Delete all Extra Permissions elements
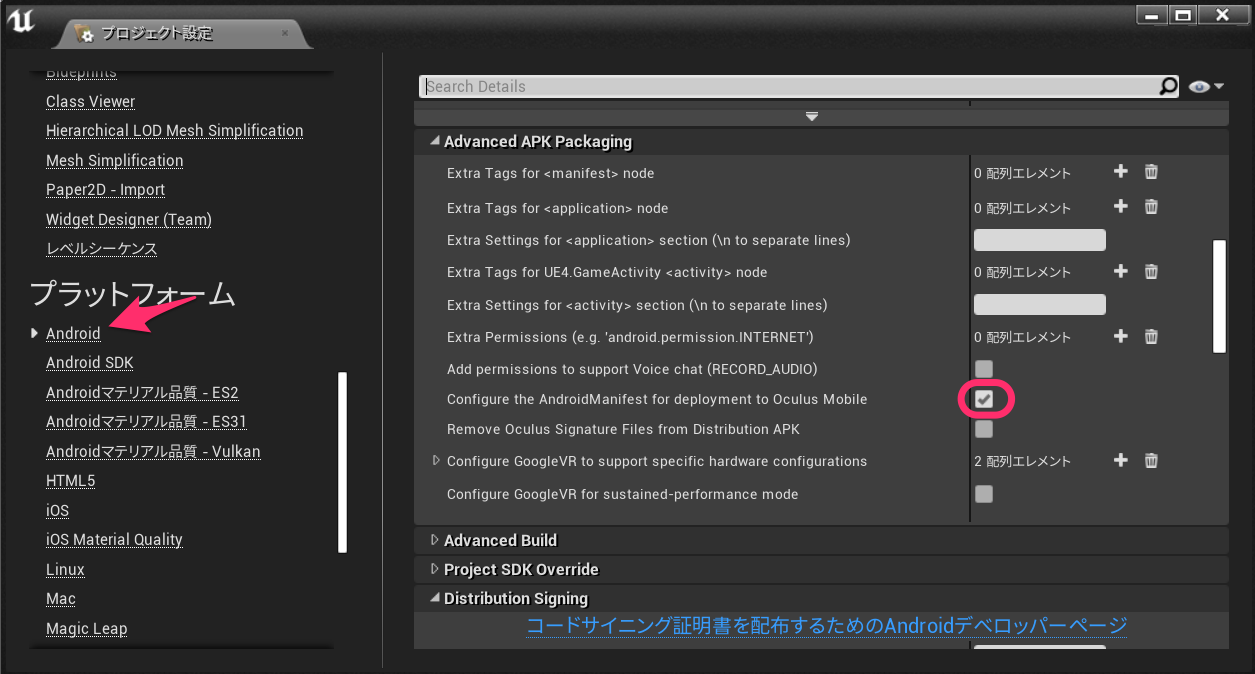Image resolution: width=1255 pixels, height=674 pixels. pos(1151,336)
